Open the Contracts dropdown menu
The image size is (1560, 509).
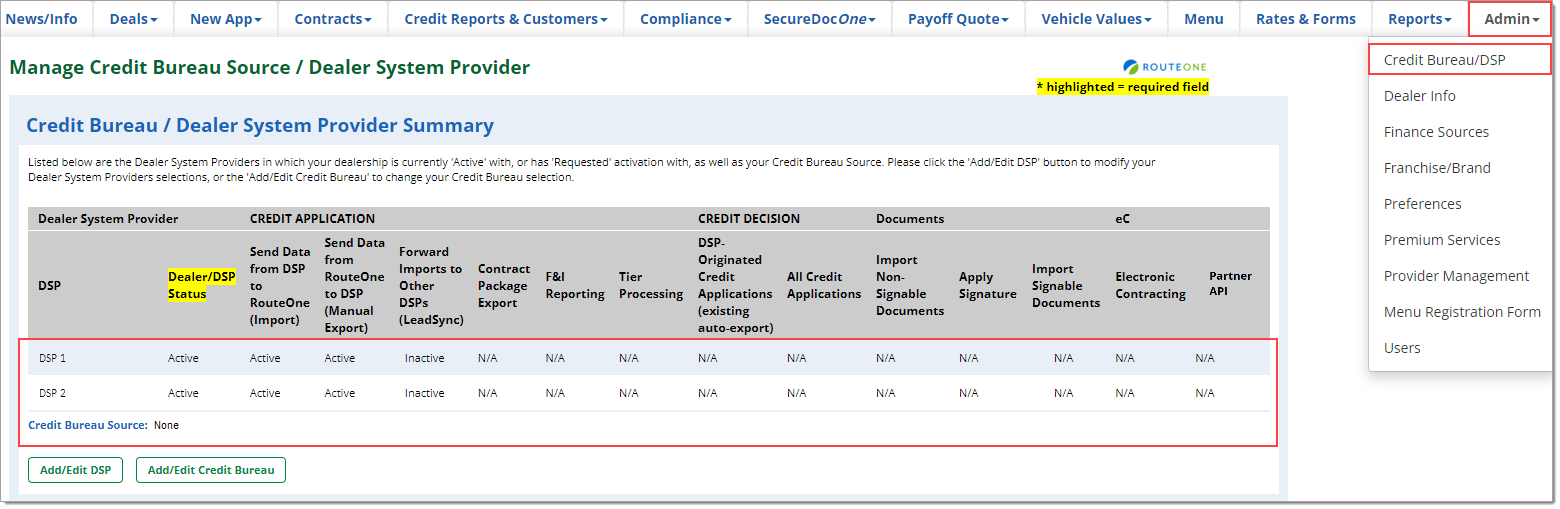click(333, 19)
